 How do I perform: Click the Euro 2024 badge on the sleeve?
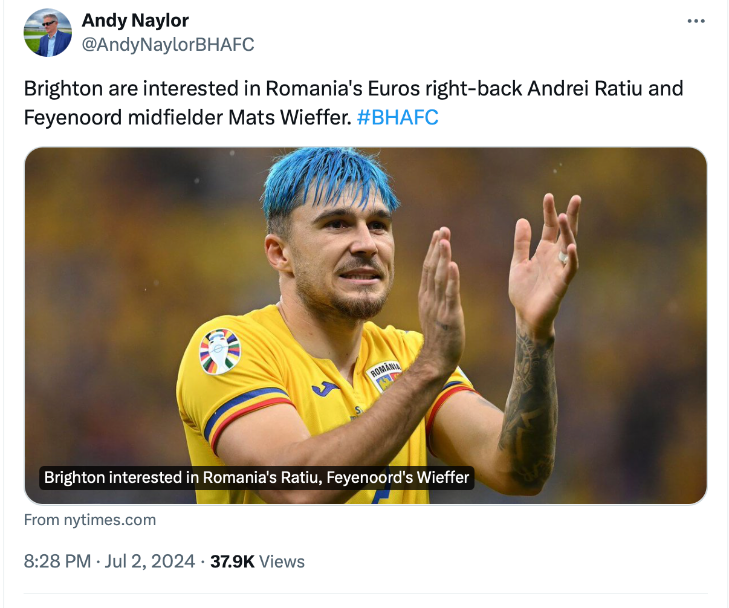(x=220, y=351)
